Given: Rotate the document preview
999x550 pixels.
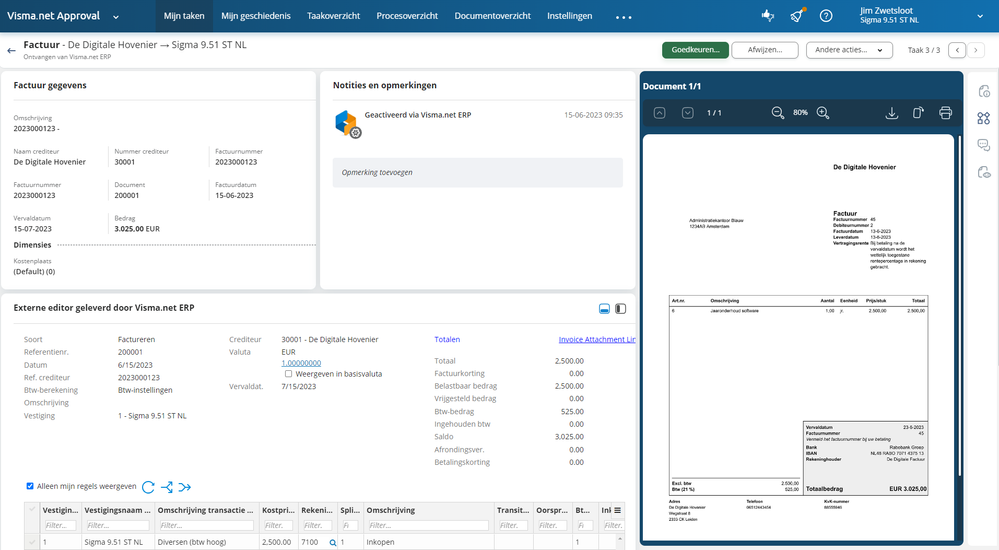Looking at the screenshot, I should click(918, 113).
